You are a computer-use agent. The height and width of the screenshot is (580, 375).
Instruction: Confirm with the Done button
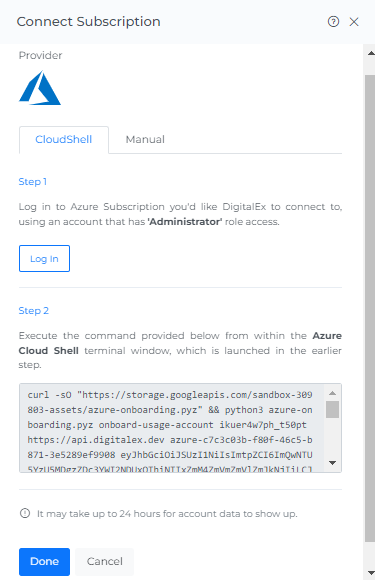(x=44, y=562)
